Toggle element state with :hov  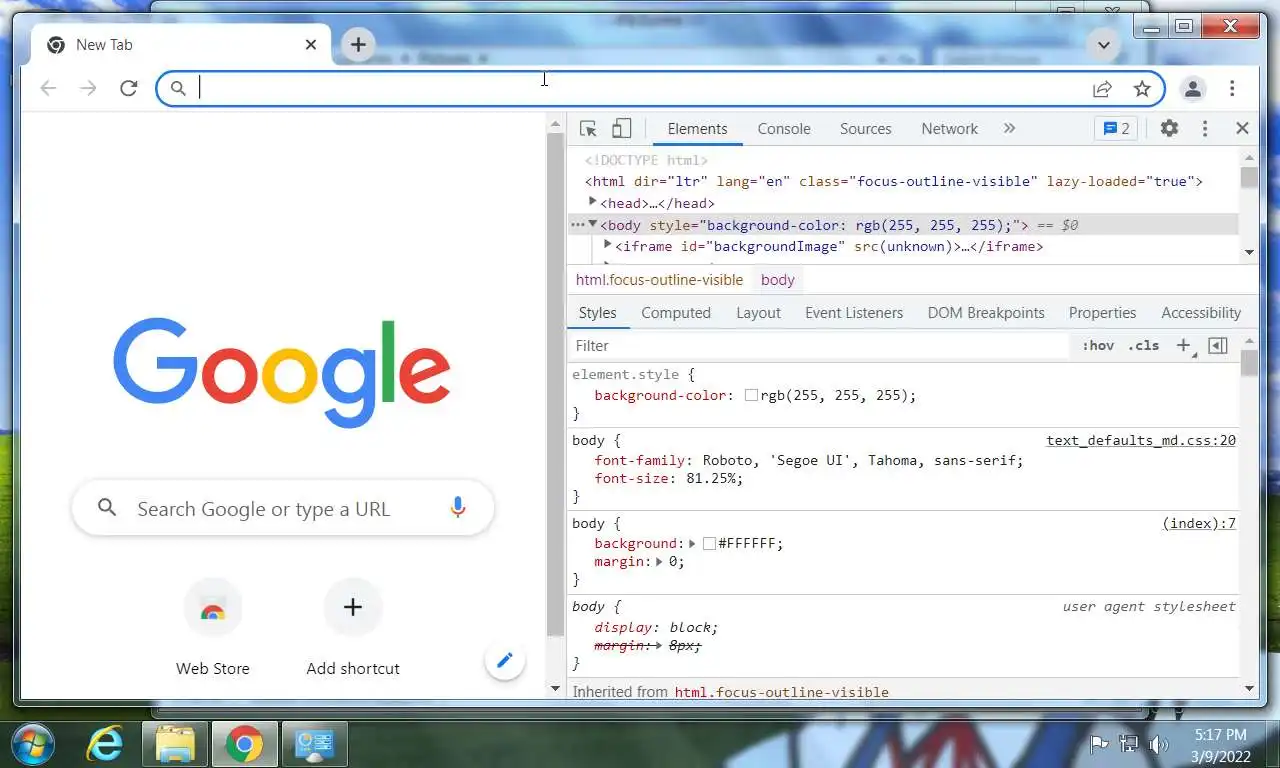pyautogui.click(x=1098, y=345)
